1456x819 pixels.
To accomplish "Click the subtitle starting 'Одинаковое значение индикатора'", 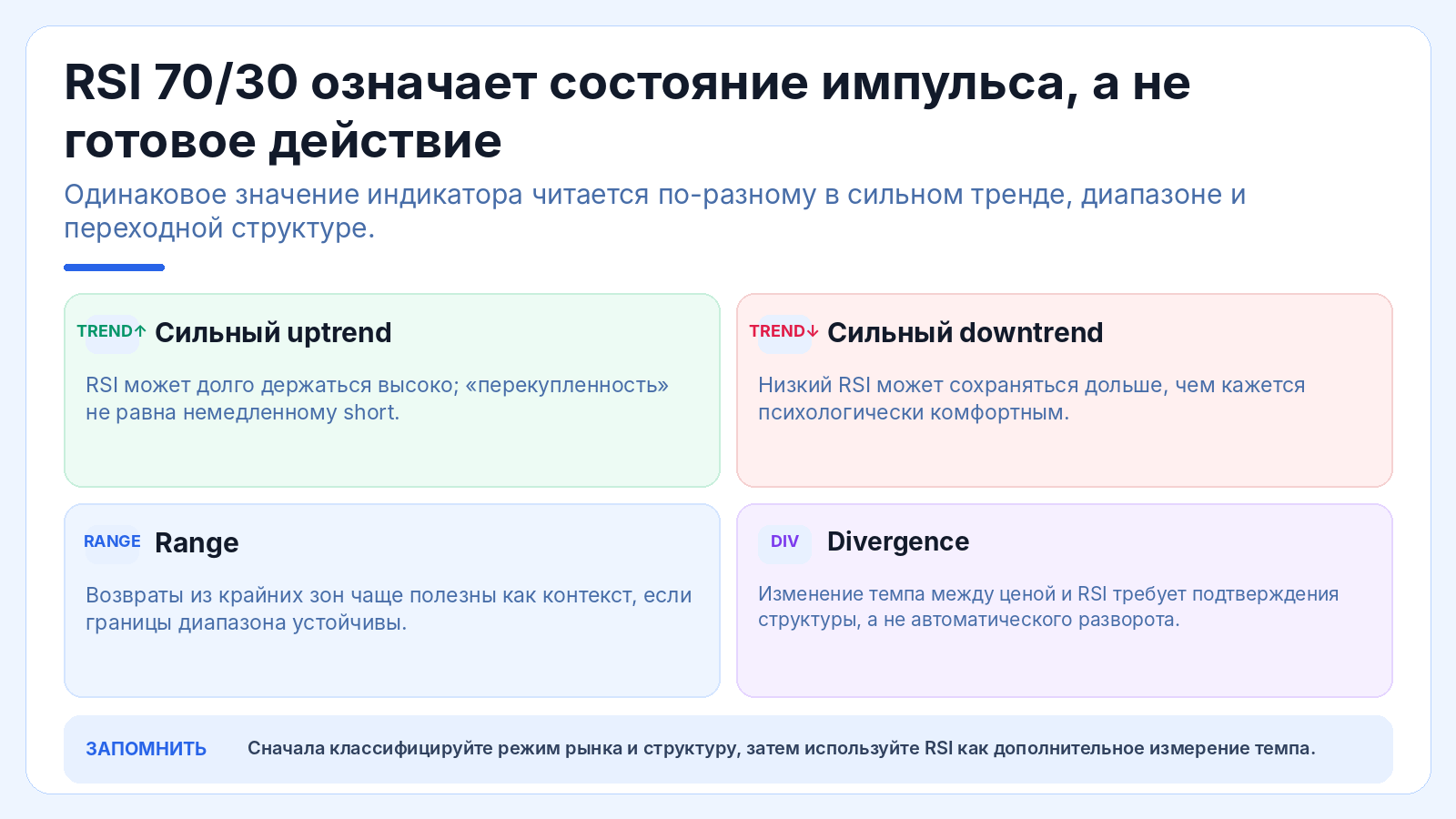I will [x=655, y=211].
